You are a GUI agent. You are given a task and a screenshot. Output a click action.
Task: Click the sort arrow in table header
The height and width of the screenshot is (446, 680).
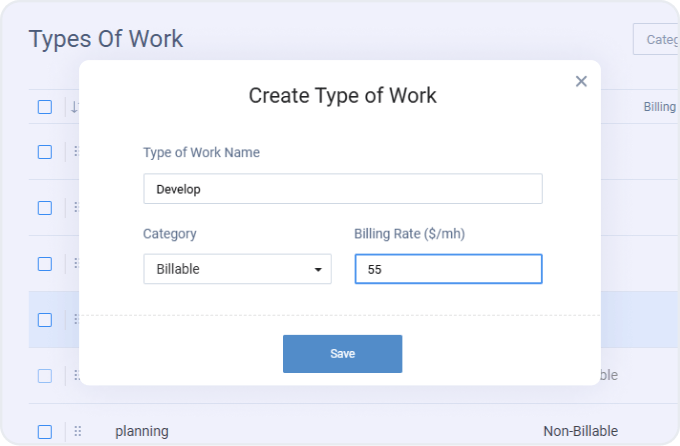[x=74, y=107]
